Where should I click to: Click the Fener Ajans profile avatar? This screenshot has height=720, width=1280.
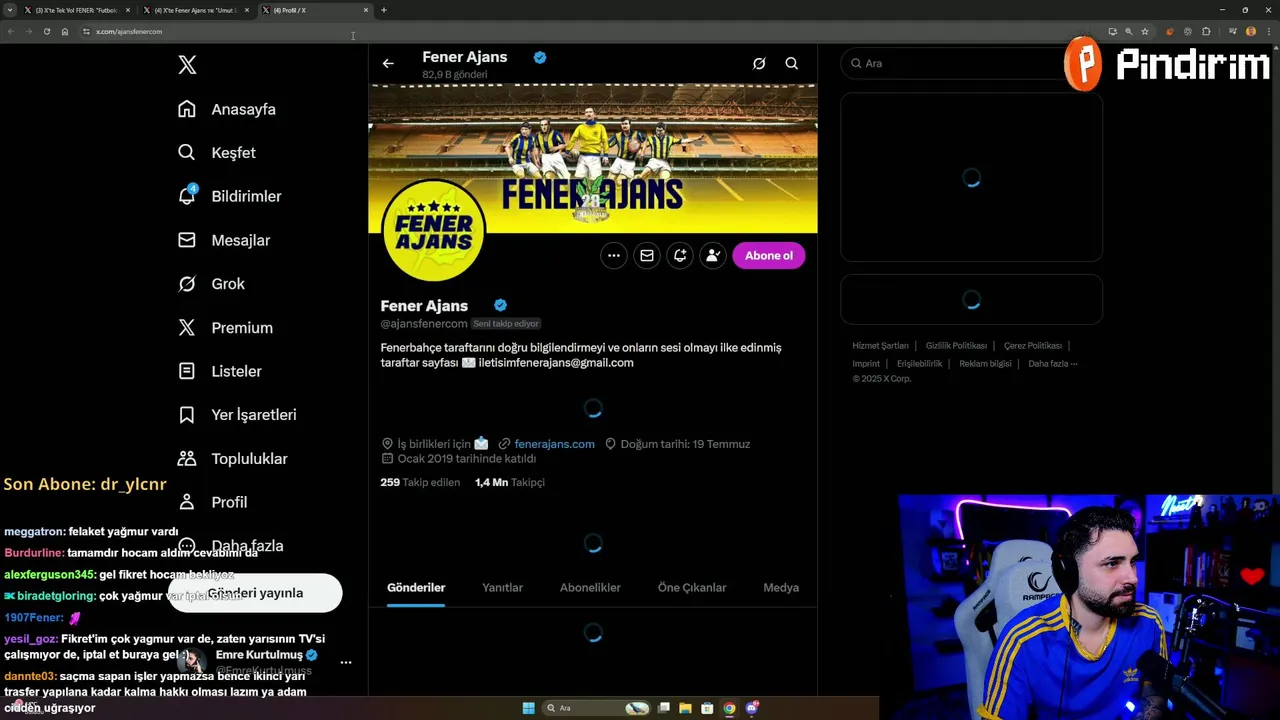pos(433,231)
